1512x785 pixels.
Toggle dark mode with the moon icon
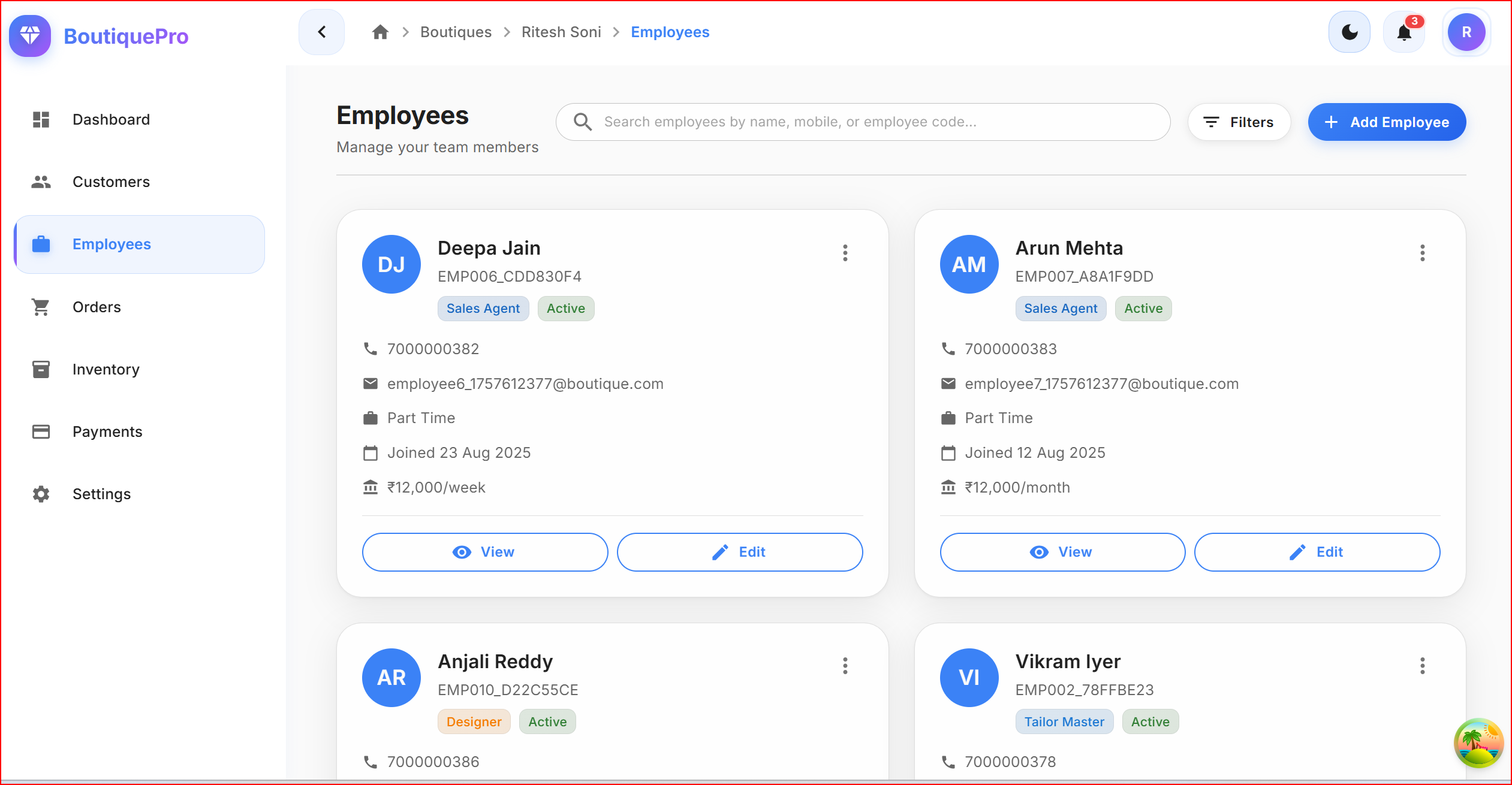pos(1349,32)
